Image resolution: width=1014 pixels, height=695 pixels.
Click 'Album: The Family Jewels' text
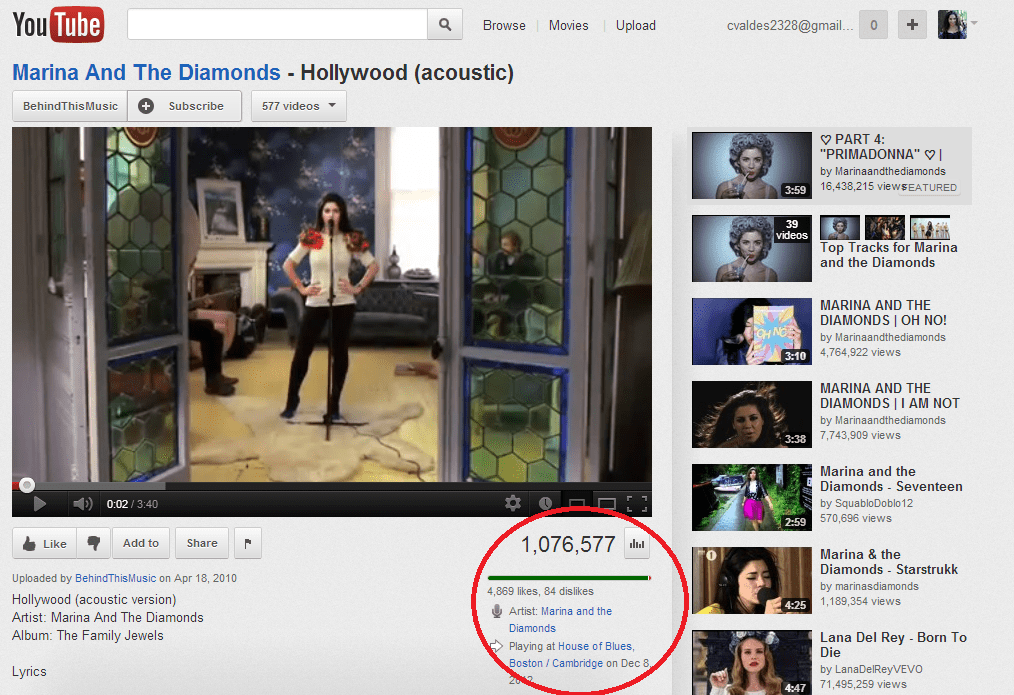[x=87, y=636]
